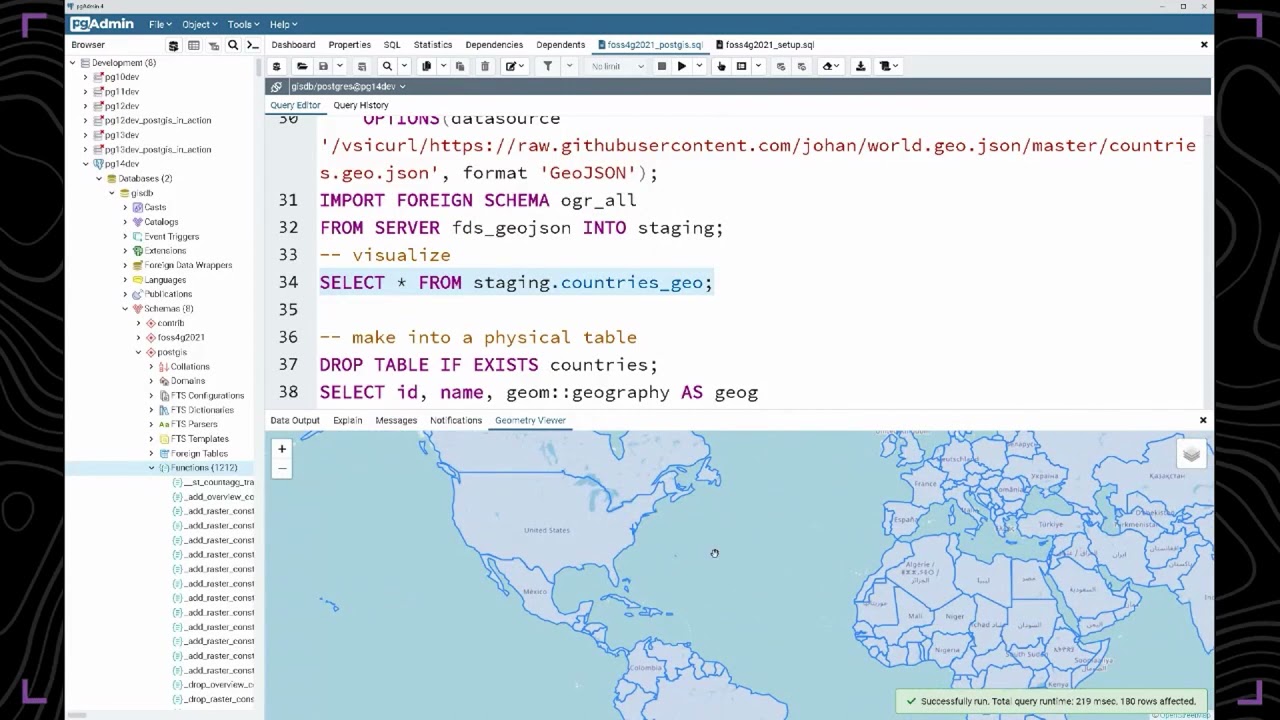The width and height of the screenshot is (1280, 720).
Task: Click the highlighted SELECT line 34 in editor
Action: 516,283
